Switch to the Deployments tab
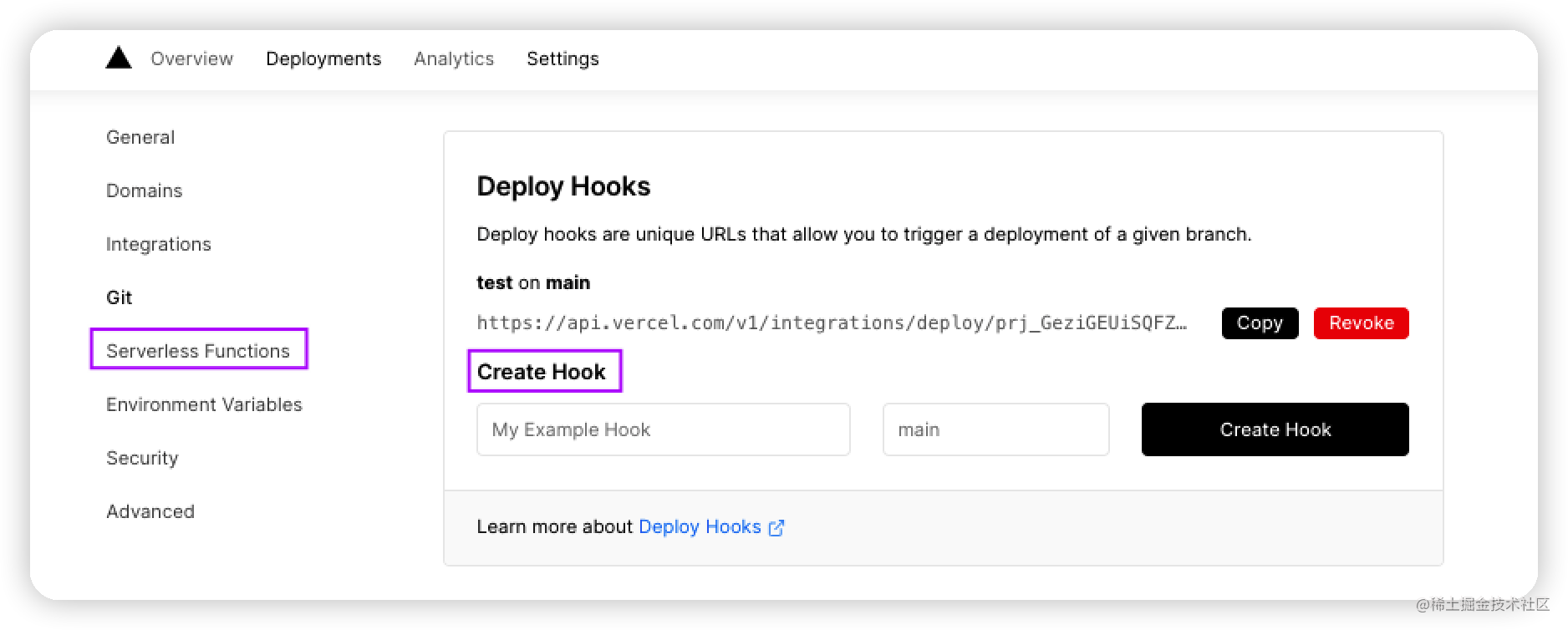1568x630 pixels. point(323,58)
